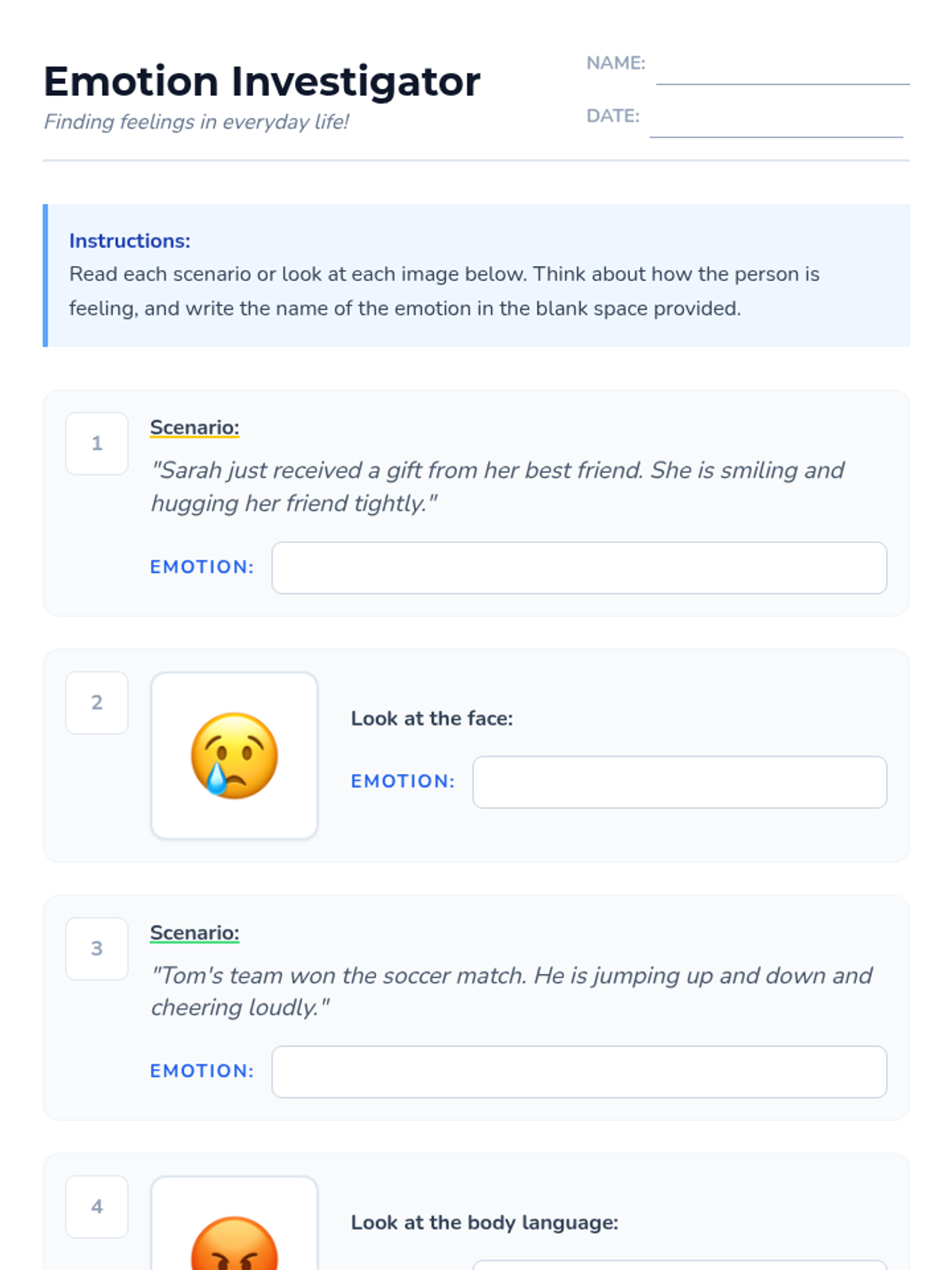Click the body language emotion field
The width and height of the screenshot is (952, 1270).
coord(679,1264)
